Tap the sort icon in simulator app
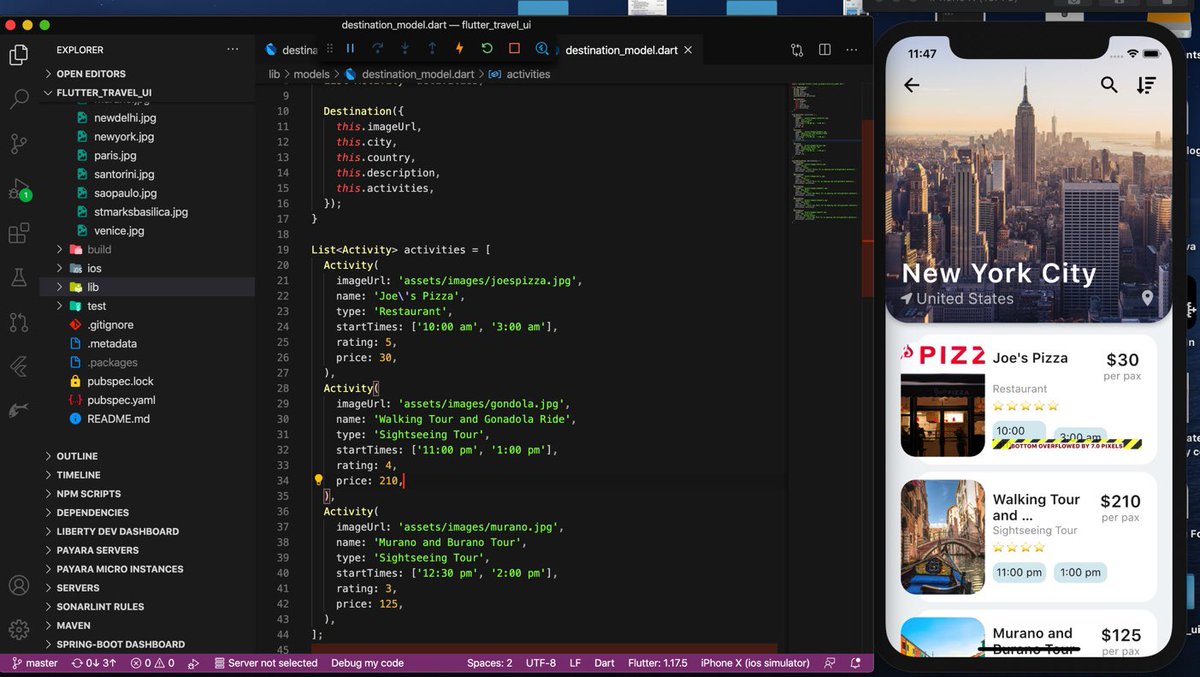1200x677 pixels. tap(1146, 85)
